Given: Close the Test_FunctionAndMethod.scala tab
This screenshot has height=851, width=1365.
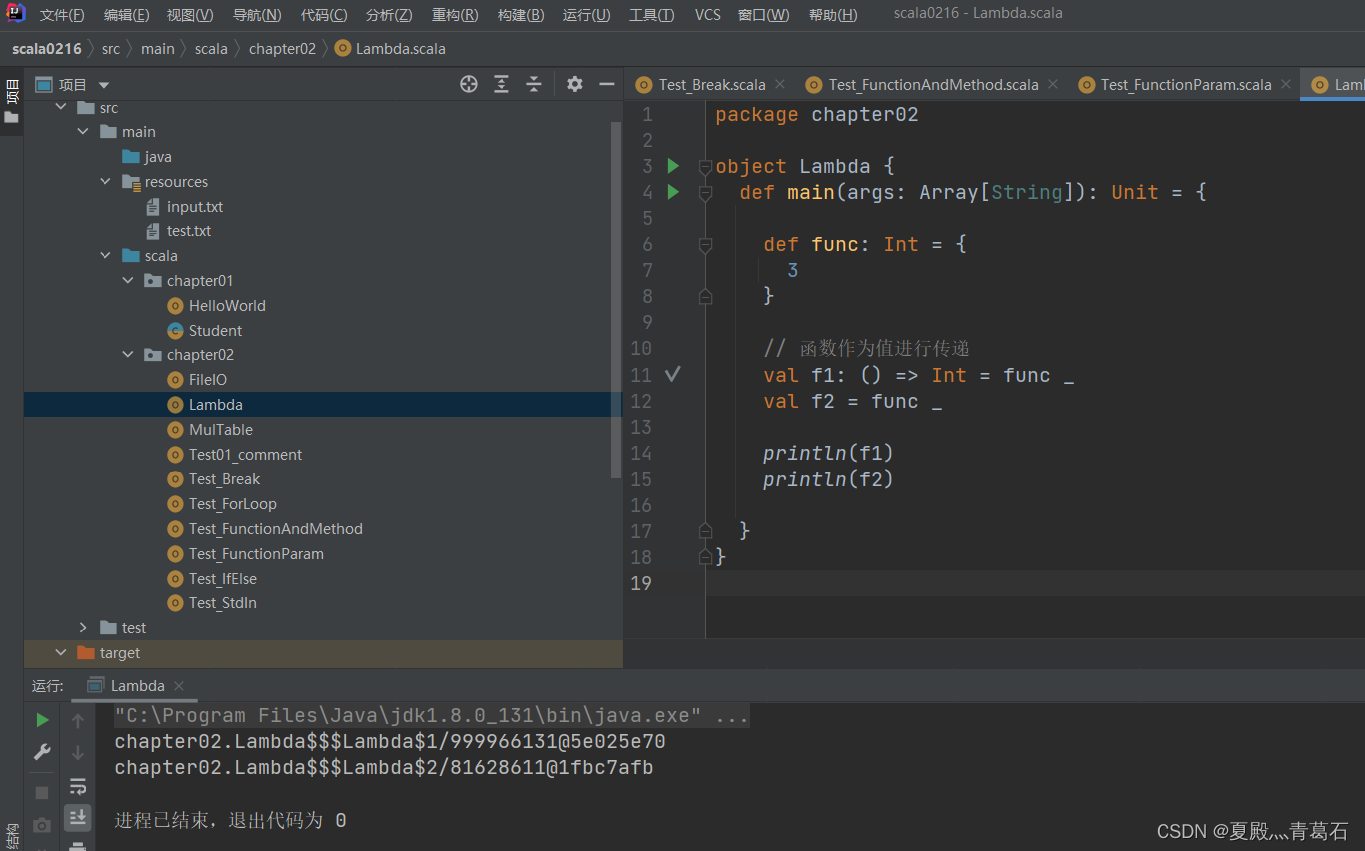Looking at the screenshot, I should point(1053,85).
